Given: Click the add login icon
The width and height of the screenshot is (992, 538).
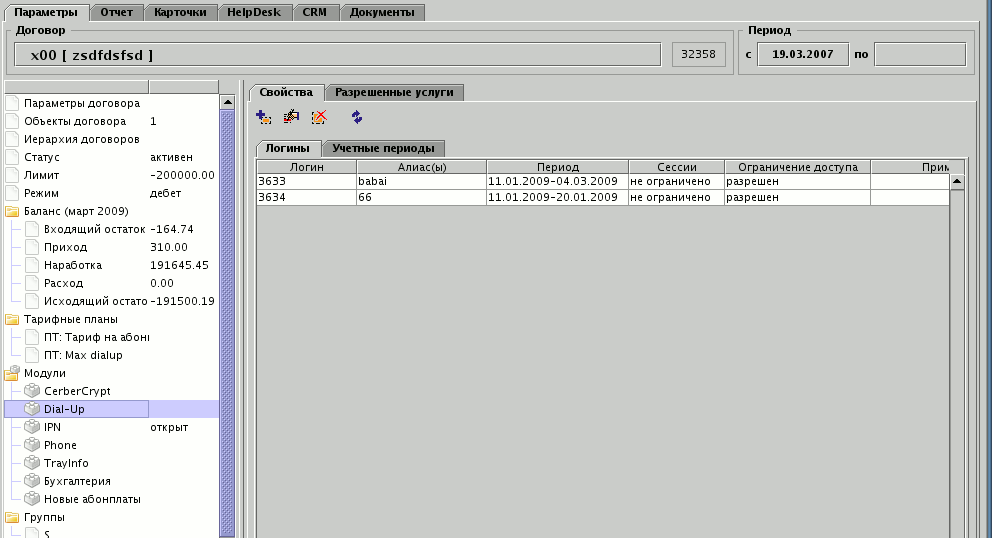Looking at the screenshot, I should tap(263, 117).
